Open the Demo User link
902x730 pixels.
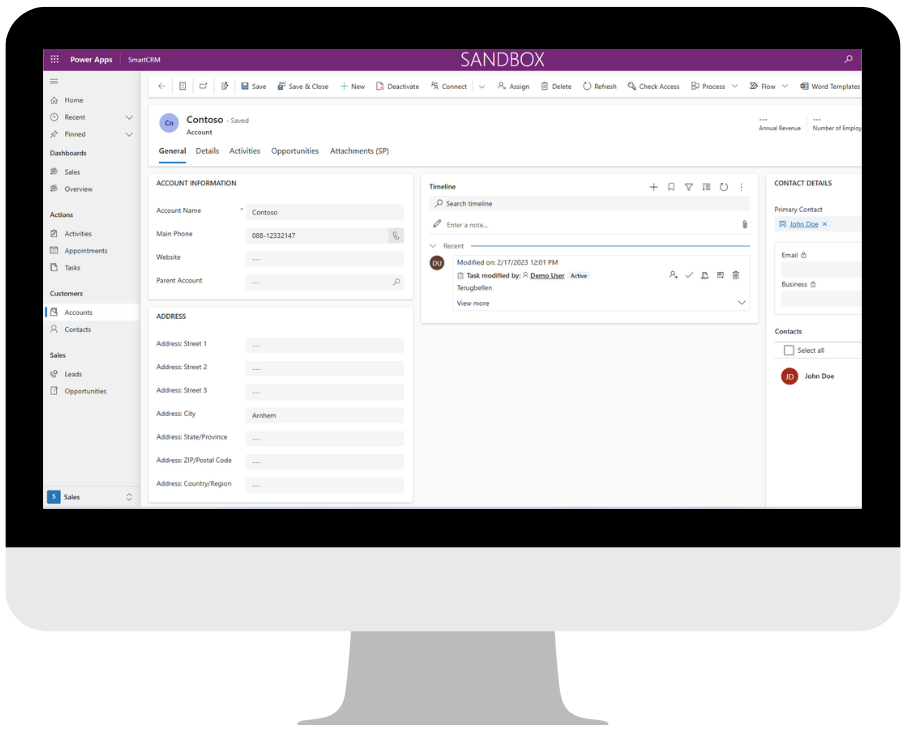tap(546, 275)
